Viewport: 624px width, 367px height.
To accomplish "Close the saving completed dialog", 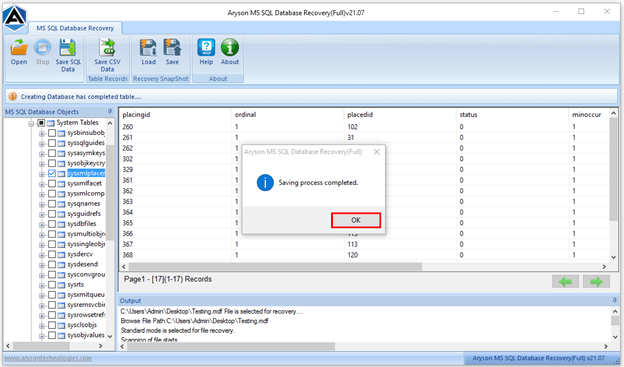I will coord(376,152).
